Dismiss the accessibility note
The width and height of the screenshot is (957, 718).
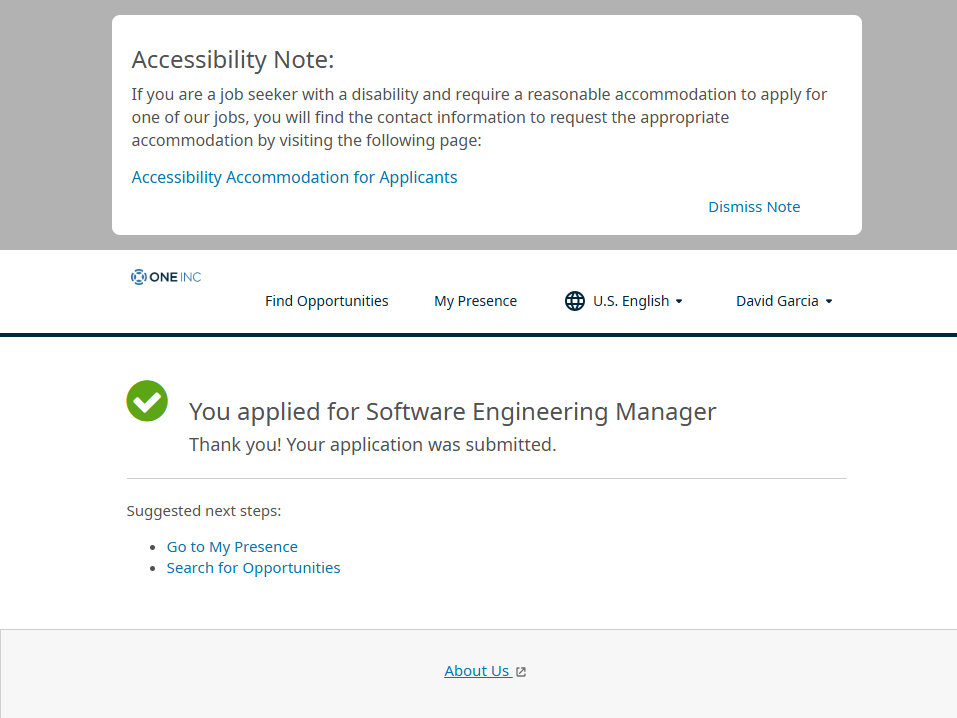(754, 207)
